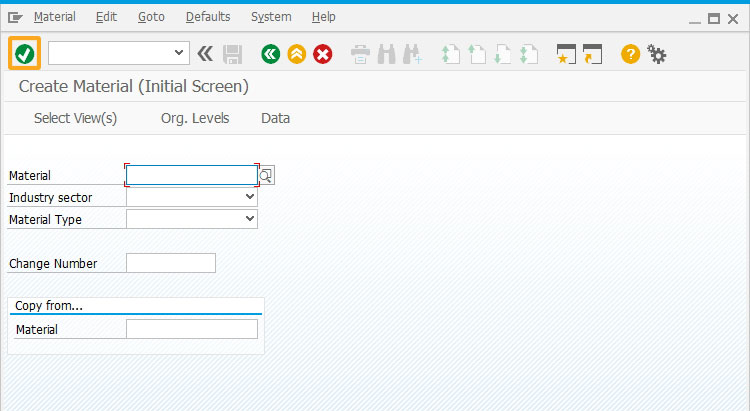
Task: Click the Org. Levels button
Action: pos(195,118)
